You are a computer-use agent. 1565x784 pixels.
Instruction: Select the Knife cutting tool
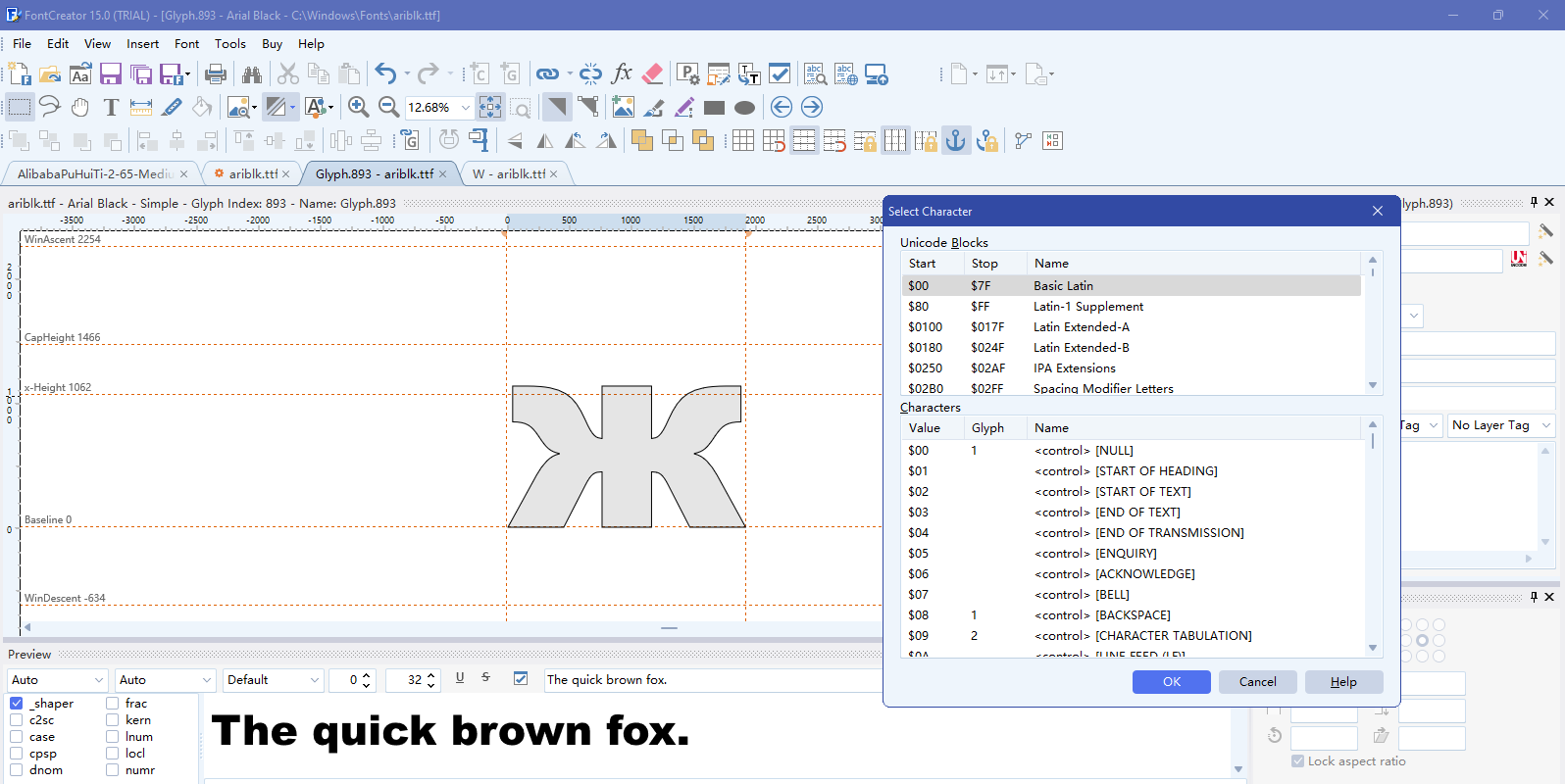click(x=172, y=108)
